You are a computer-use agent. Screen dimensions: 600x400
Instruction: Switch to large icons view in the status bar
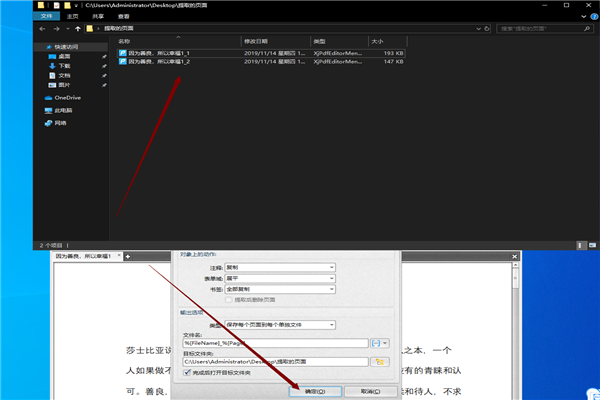(x=592, y=245)
